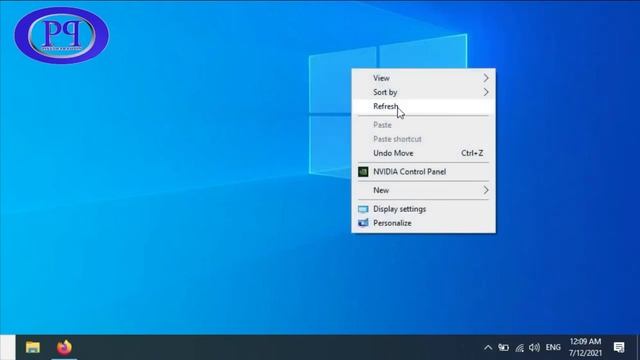Click the Show desktop strip
This screenshot has width=640, height=360.
tap(638, 347)
